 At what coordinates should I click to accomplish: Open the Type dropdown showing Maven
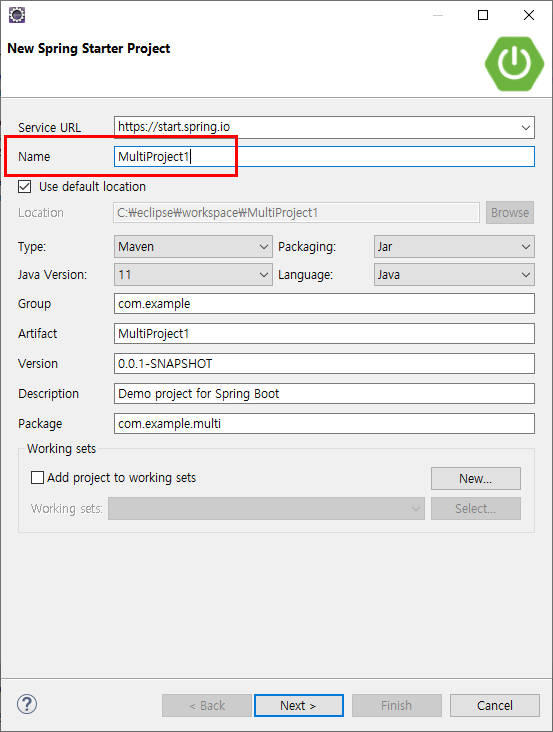pos(193,246)
